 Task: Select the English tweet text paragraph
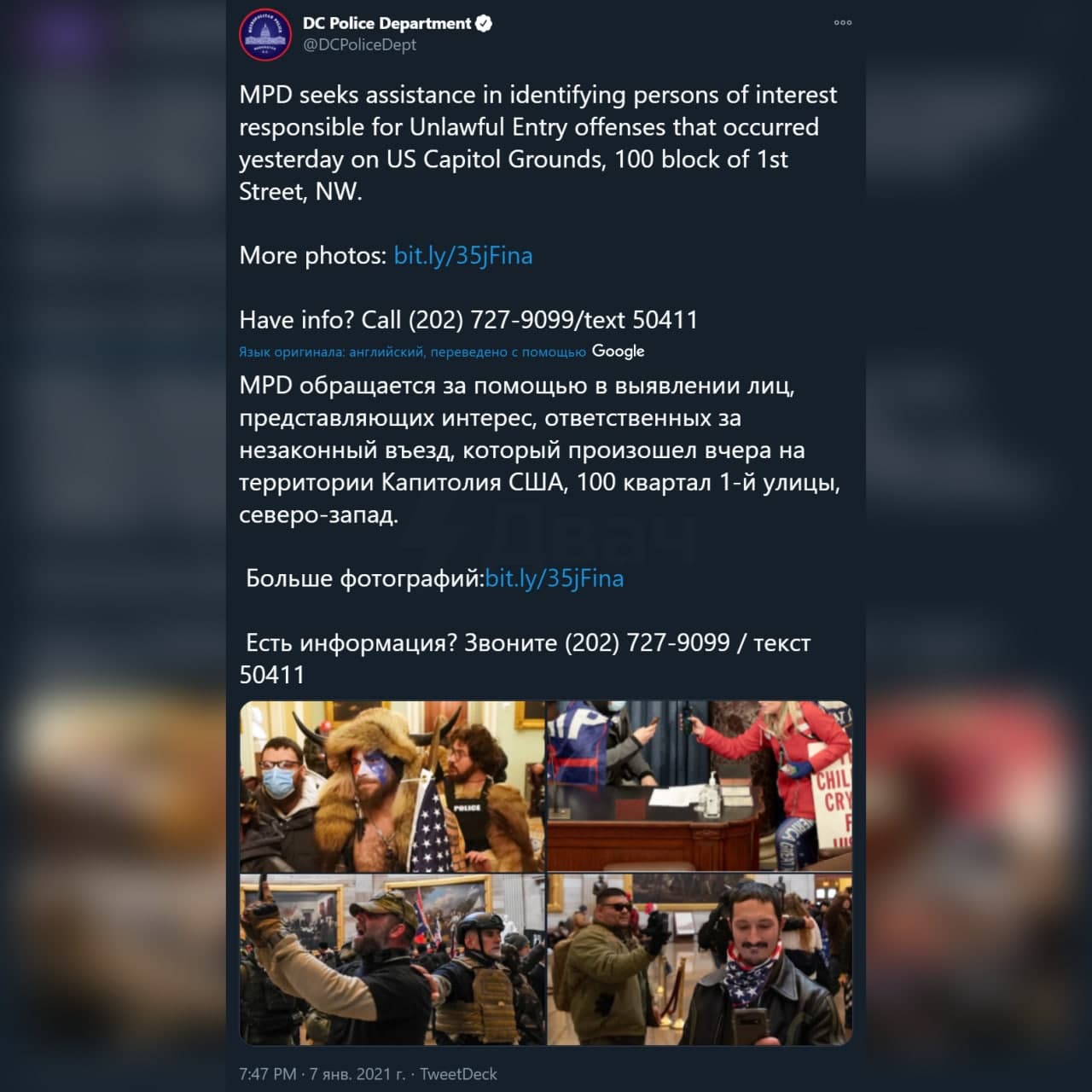[x=538, y=143]
